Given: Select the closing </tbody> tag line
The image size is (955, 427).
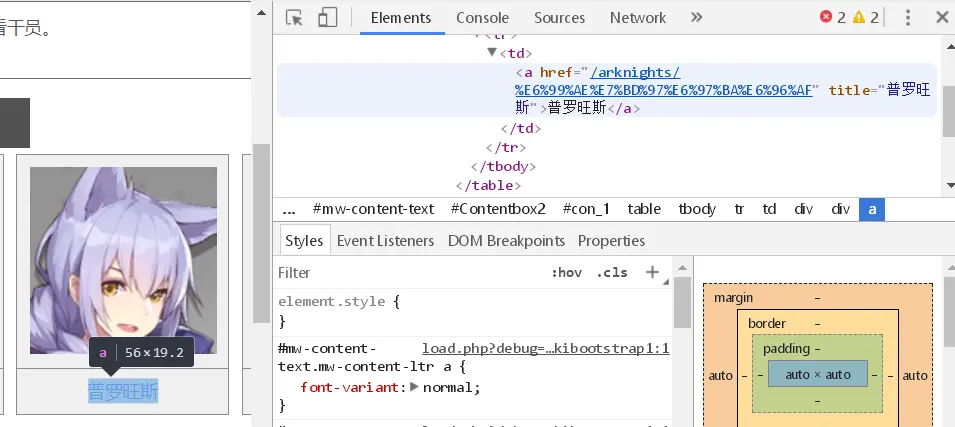Looking at the screenshot, I should tap(503, 166).
